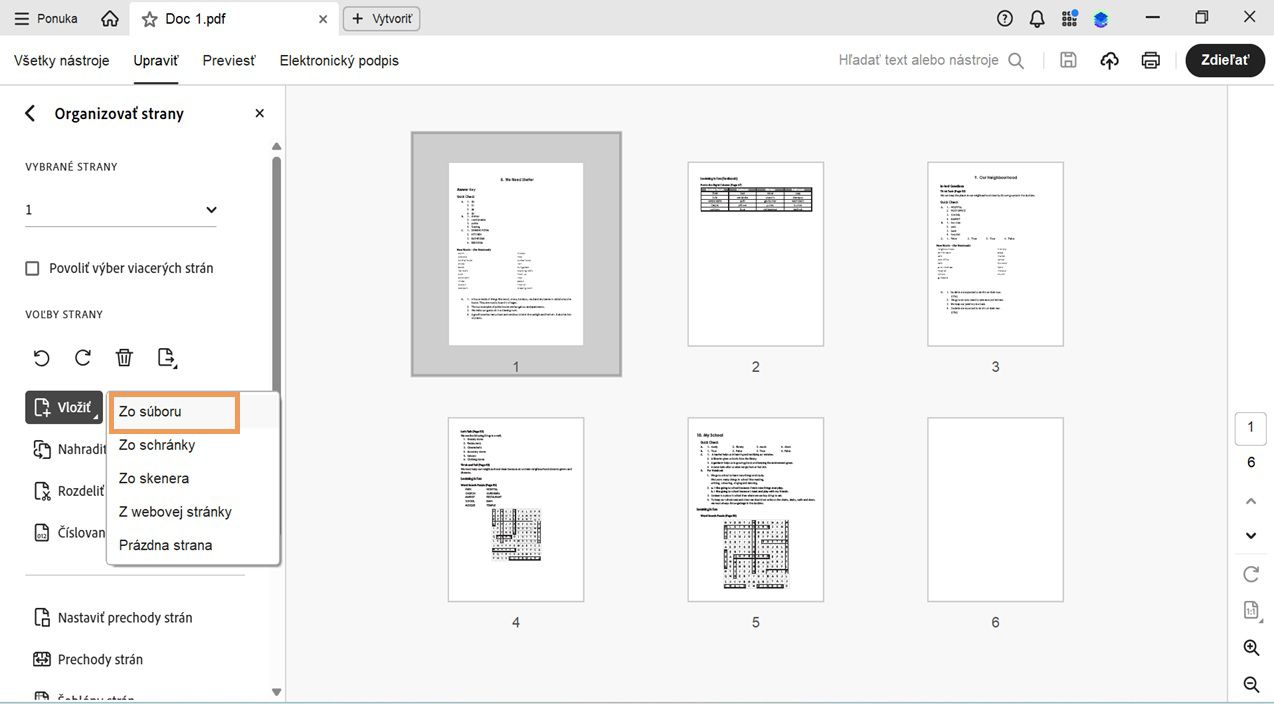Open the account profile icon

[1101, 18]
